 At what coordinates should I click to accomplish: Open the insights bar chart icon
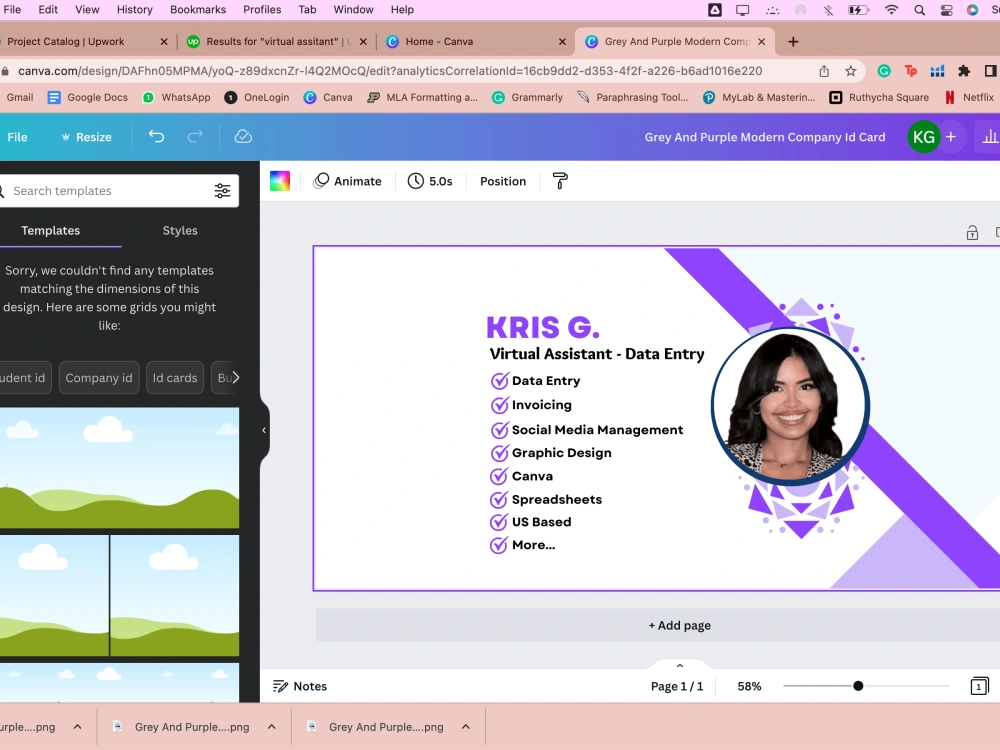click(x=989, y=137)
